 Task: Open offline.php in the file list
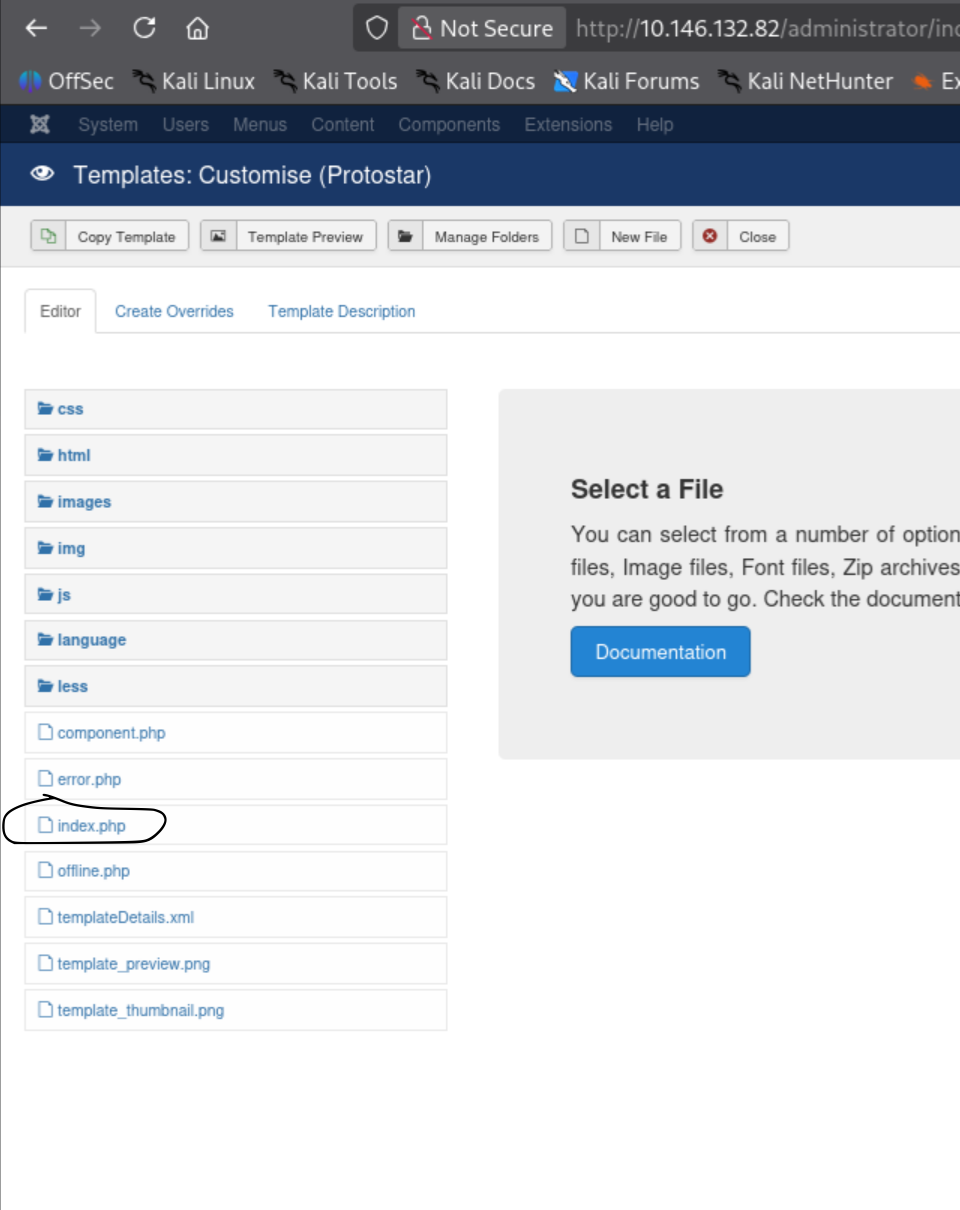tap(236, 871)
